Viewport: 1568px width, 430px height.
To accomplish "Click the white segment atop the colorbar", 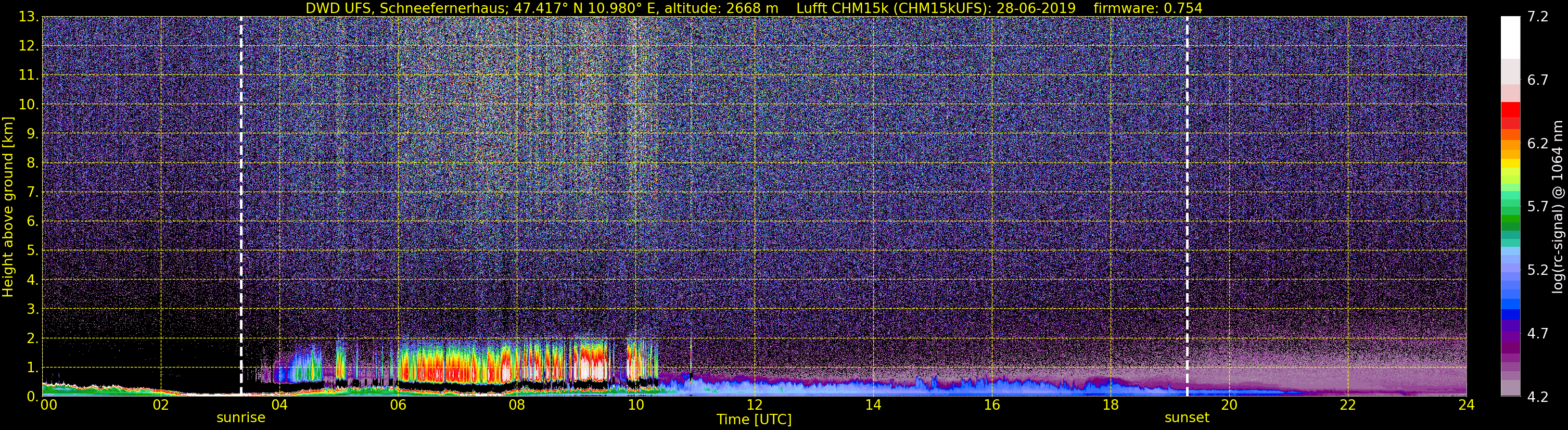I will [x=1510, y=37].
